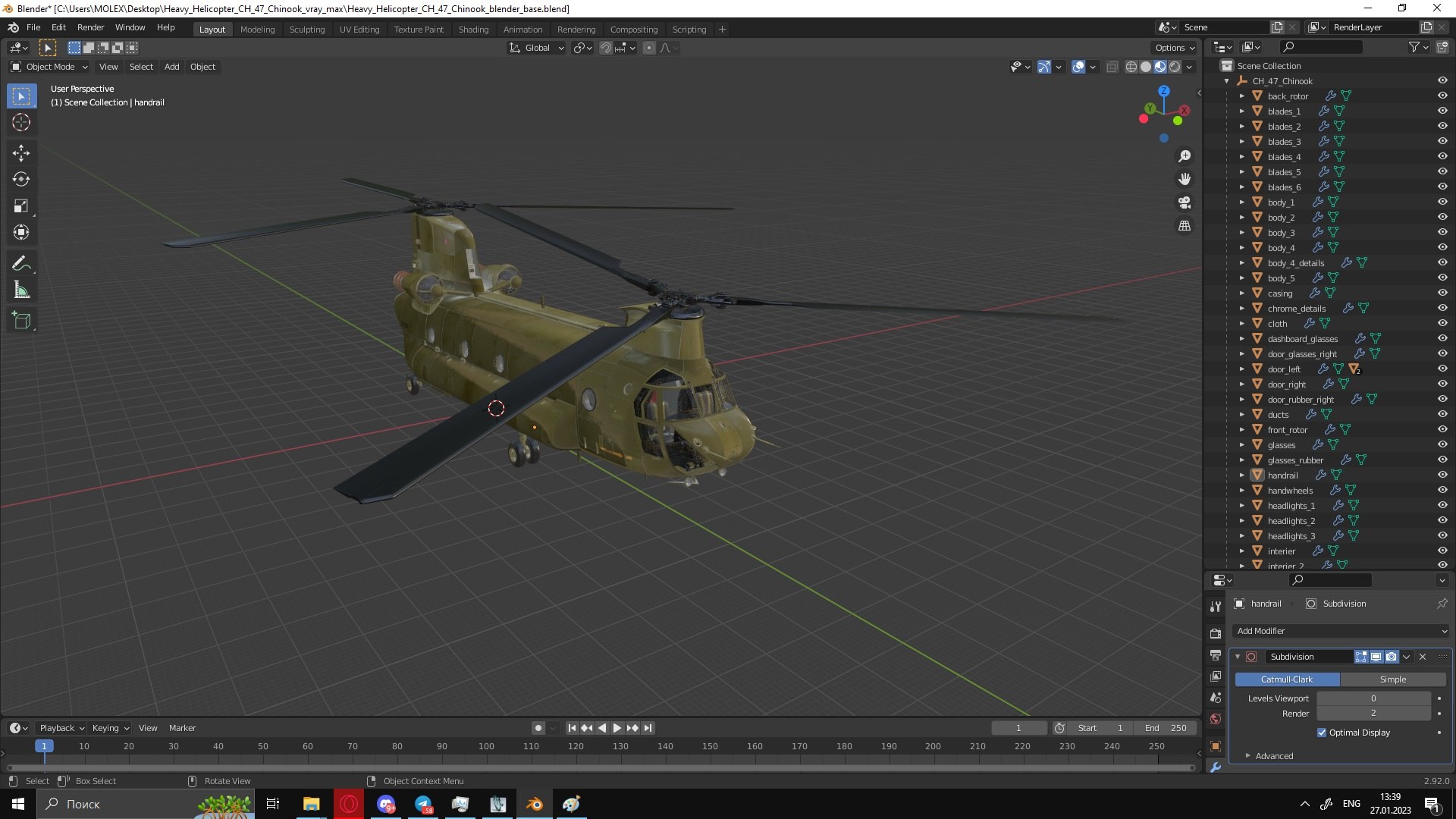Play the animation forward

pyautogui.click(x=617, y=728)
